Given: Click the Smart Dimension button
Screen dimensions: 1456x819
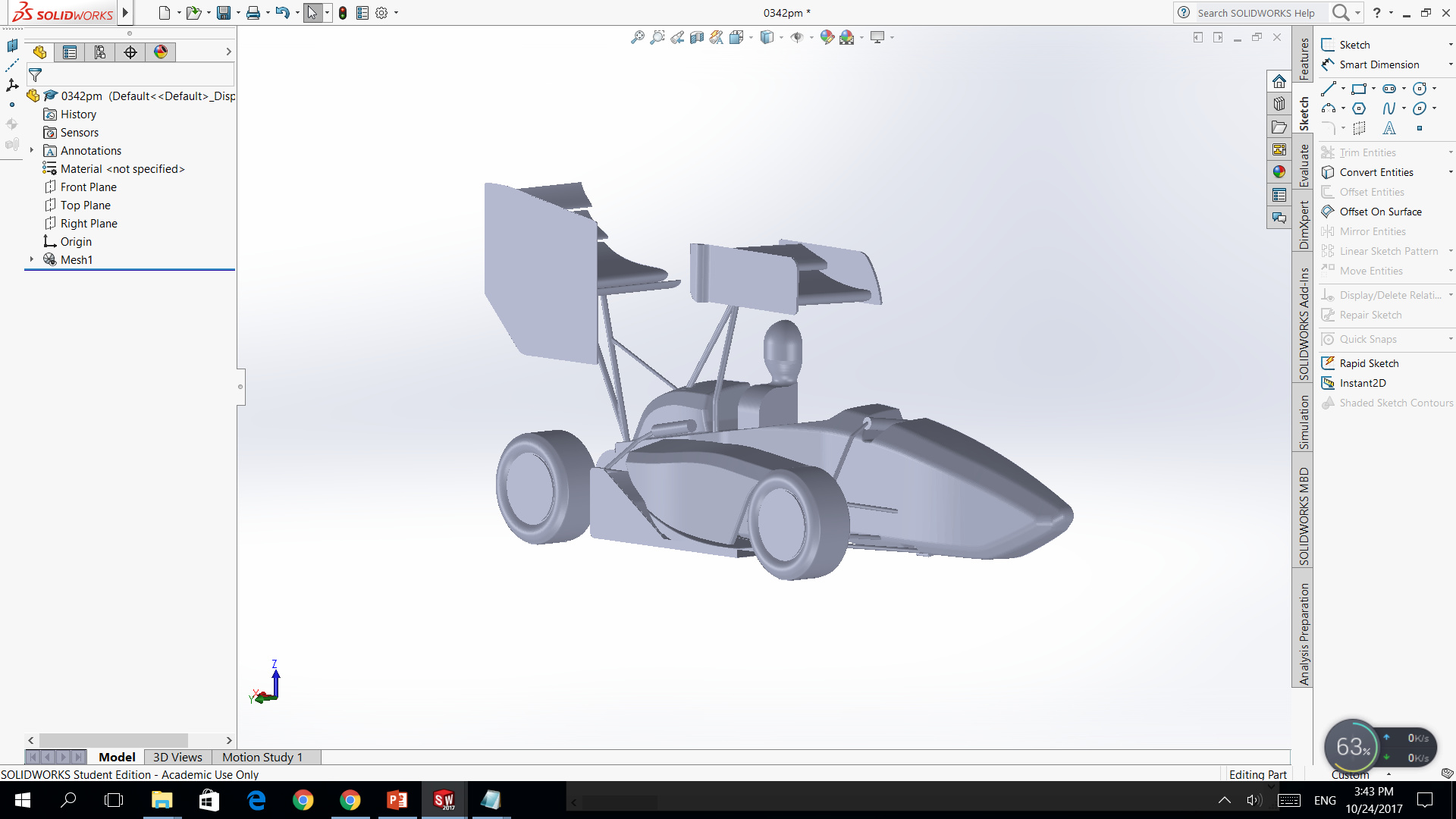Looking at the screenshot, I should pos(1378,64).
